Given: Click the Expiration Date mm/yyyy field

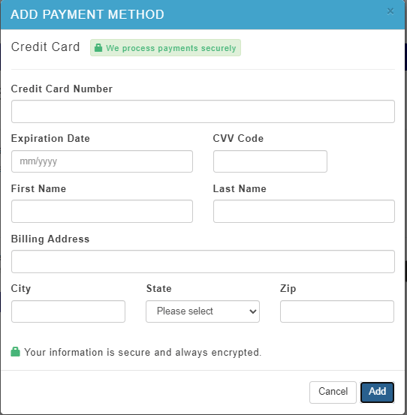Looking at the screenshot, I should pos(102,161).
